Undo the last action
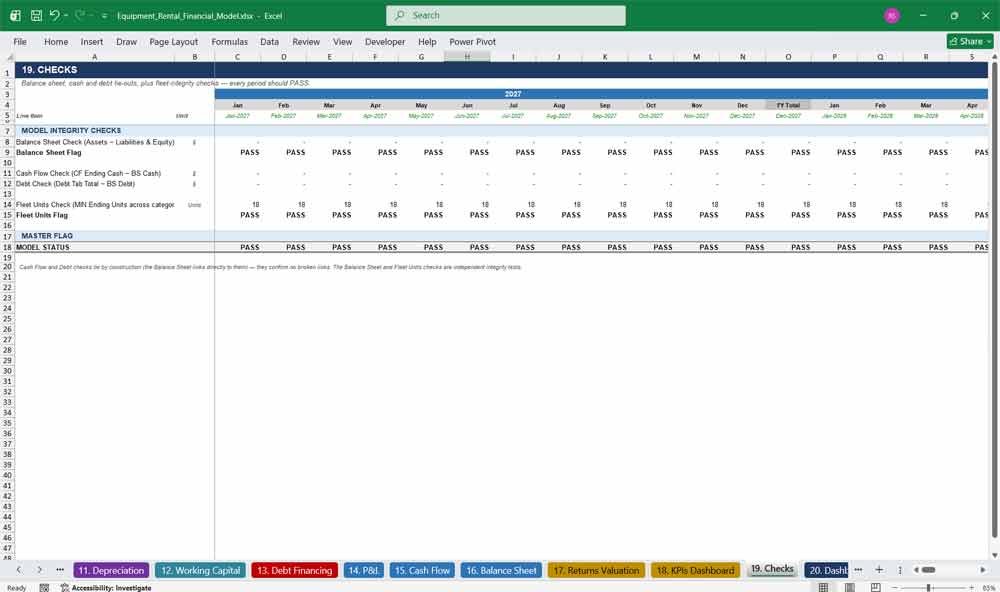This screenshot has height=592, width=1000. [x=54, y=15]
